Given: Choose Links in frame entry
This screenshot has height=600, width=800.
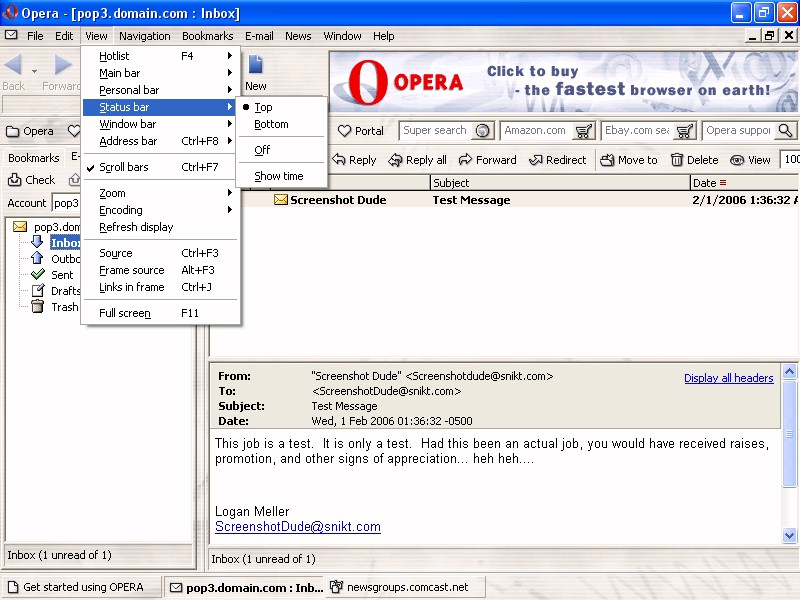Looking at the screenshot, I should tap(160, 287).
